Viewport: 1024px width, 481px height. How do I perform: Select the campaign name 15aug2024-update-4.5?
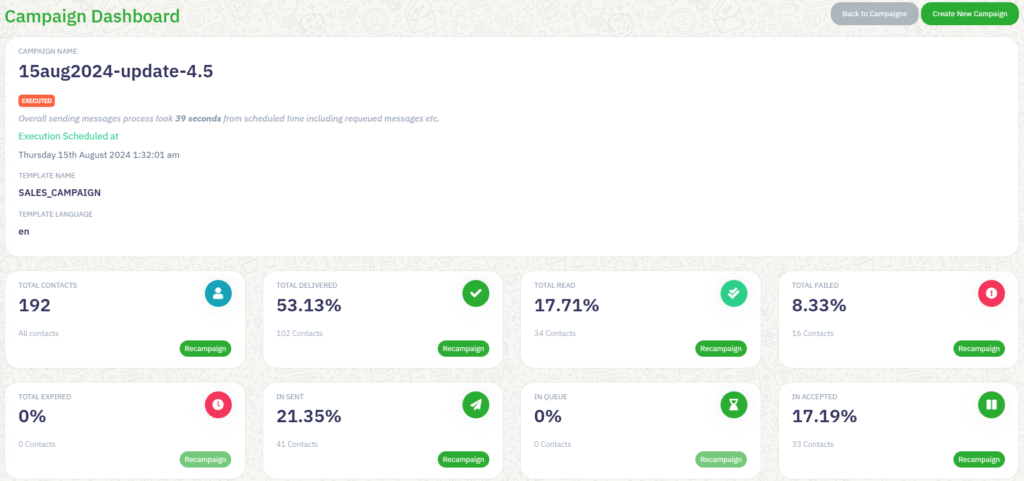pos(115,71)
